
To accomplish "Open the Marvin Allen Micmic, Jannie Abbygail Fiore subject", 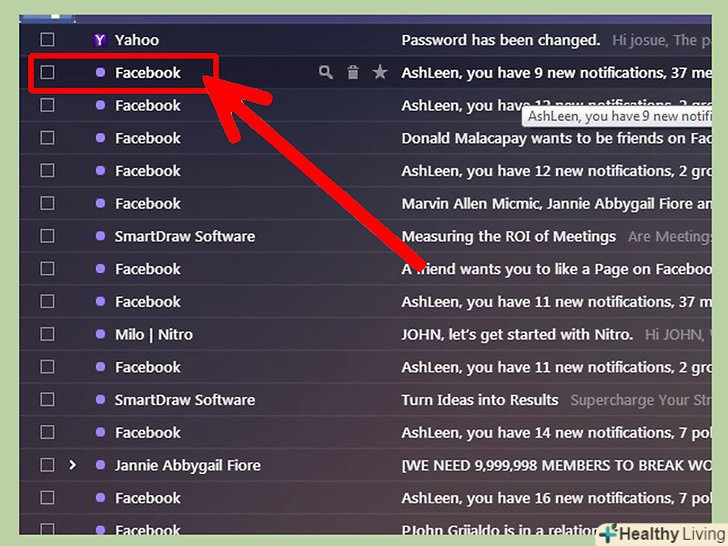I will click(x=556, y=204).
